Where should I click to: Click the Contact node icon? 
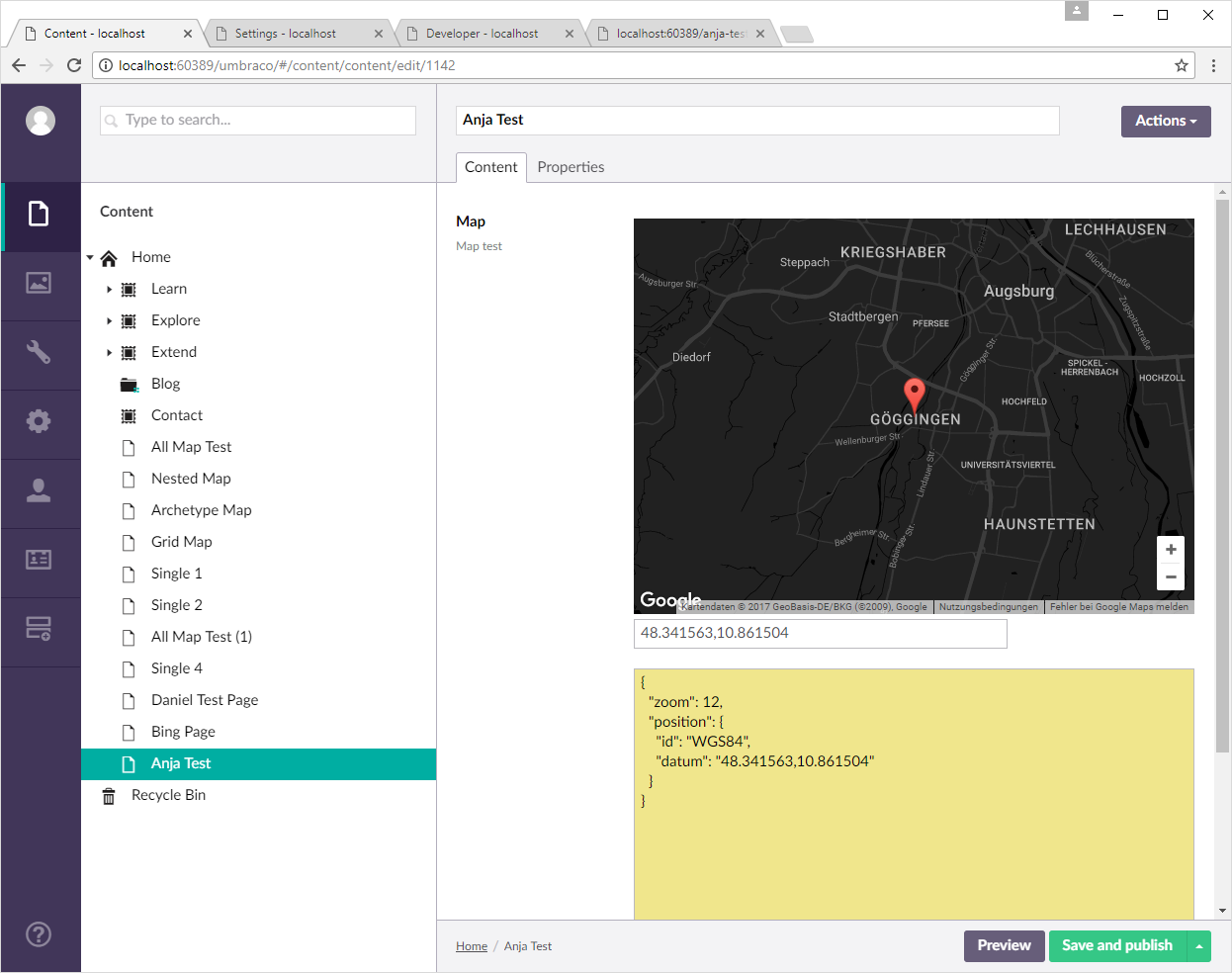129,416
